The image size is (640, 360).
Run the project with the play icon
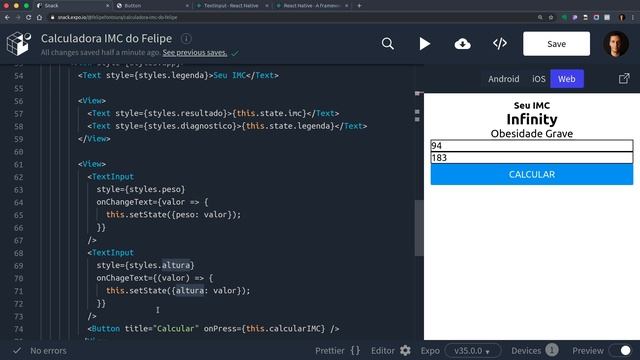point(424,44)
